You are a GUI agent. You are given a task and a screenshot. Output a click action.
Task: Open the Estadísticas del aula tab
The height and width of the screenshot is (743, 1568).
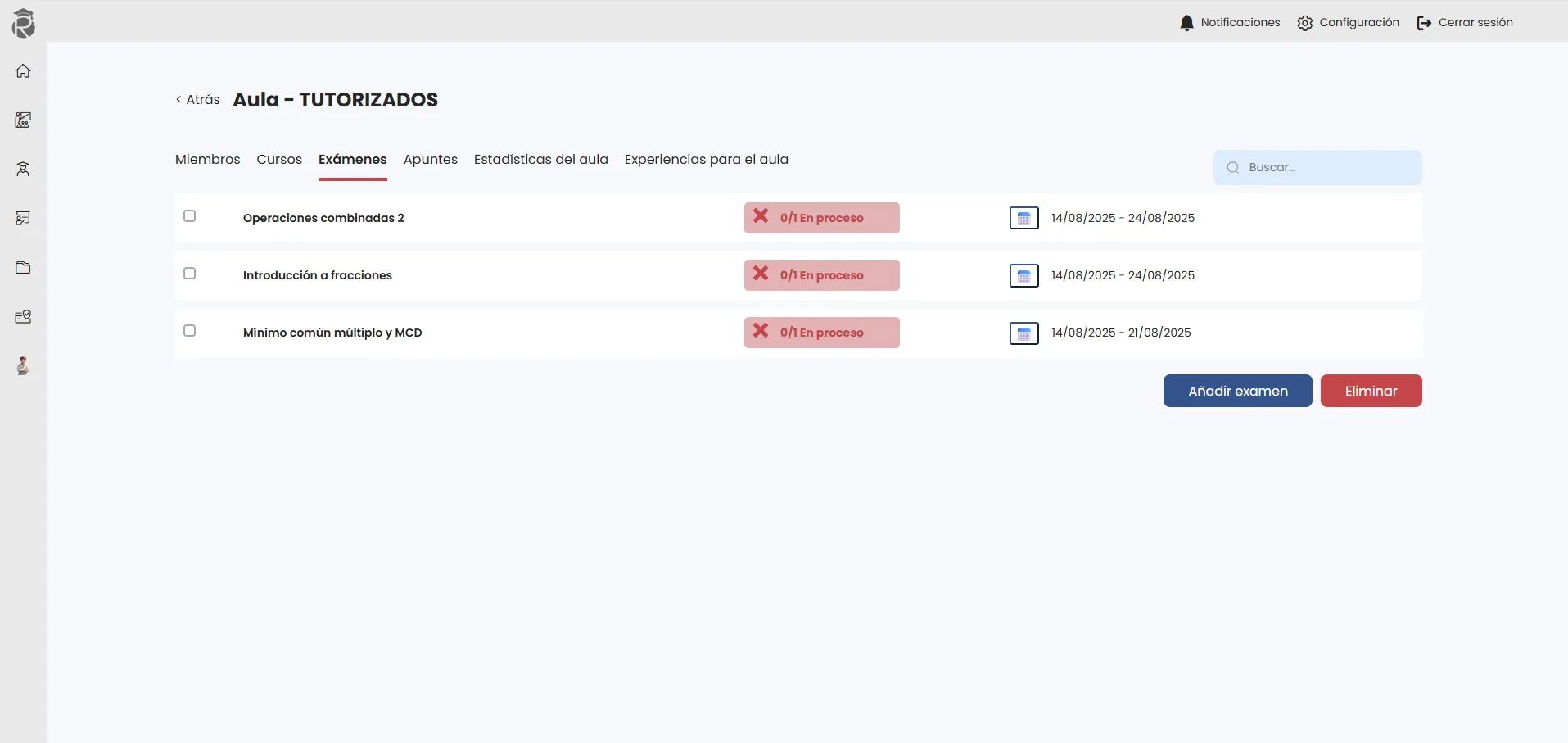540,160
